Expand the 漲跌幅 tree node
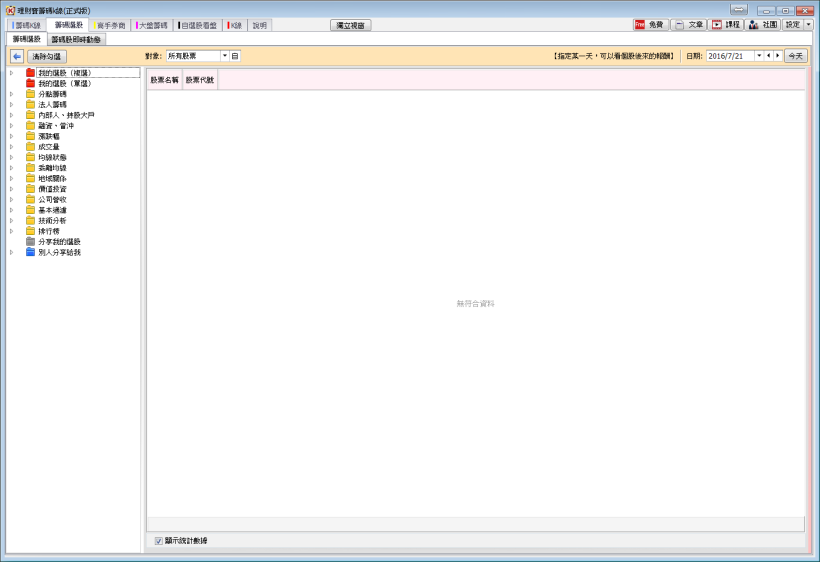The width and height of the screenshot is (820, 562). (x=12, y=136)
